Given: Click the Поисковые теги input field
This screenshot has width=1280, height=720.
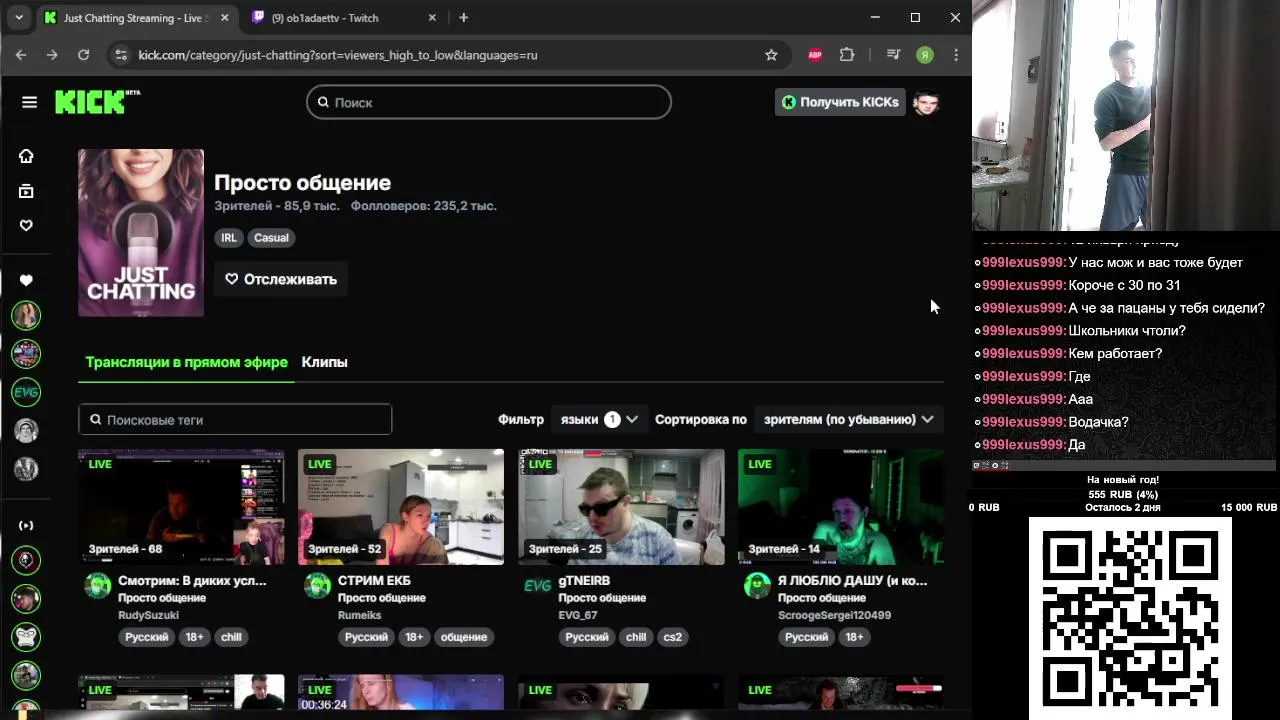Looking at the screenshot, I should click(235, 419).
